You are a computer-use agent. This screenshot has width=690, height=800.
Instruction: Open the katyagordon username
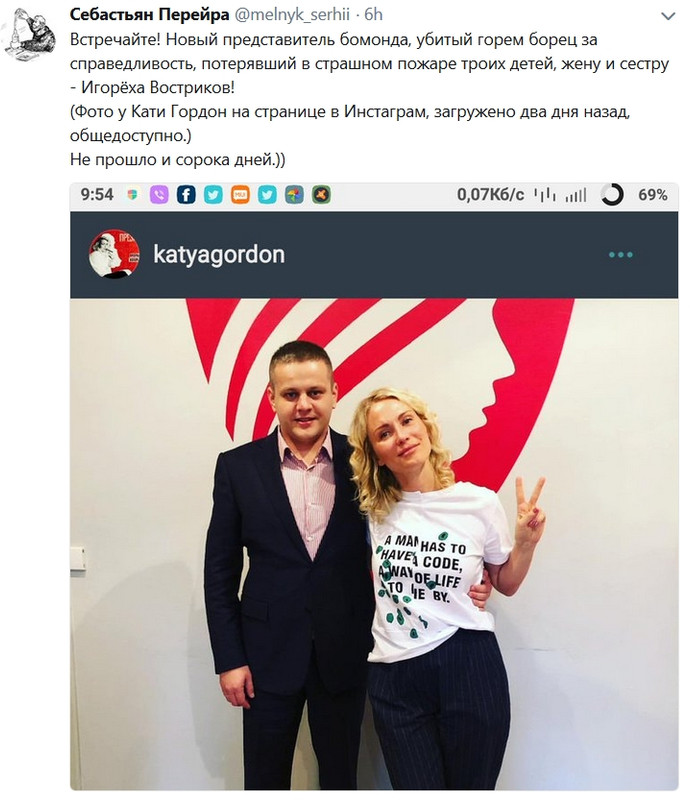point(219,255)
